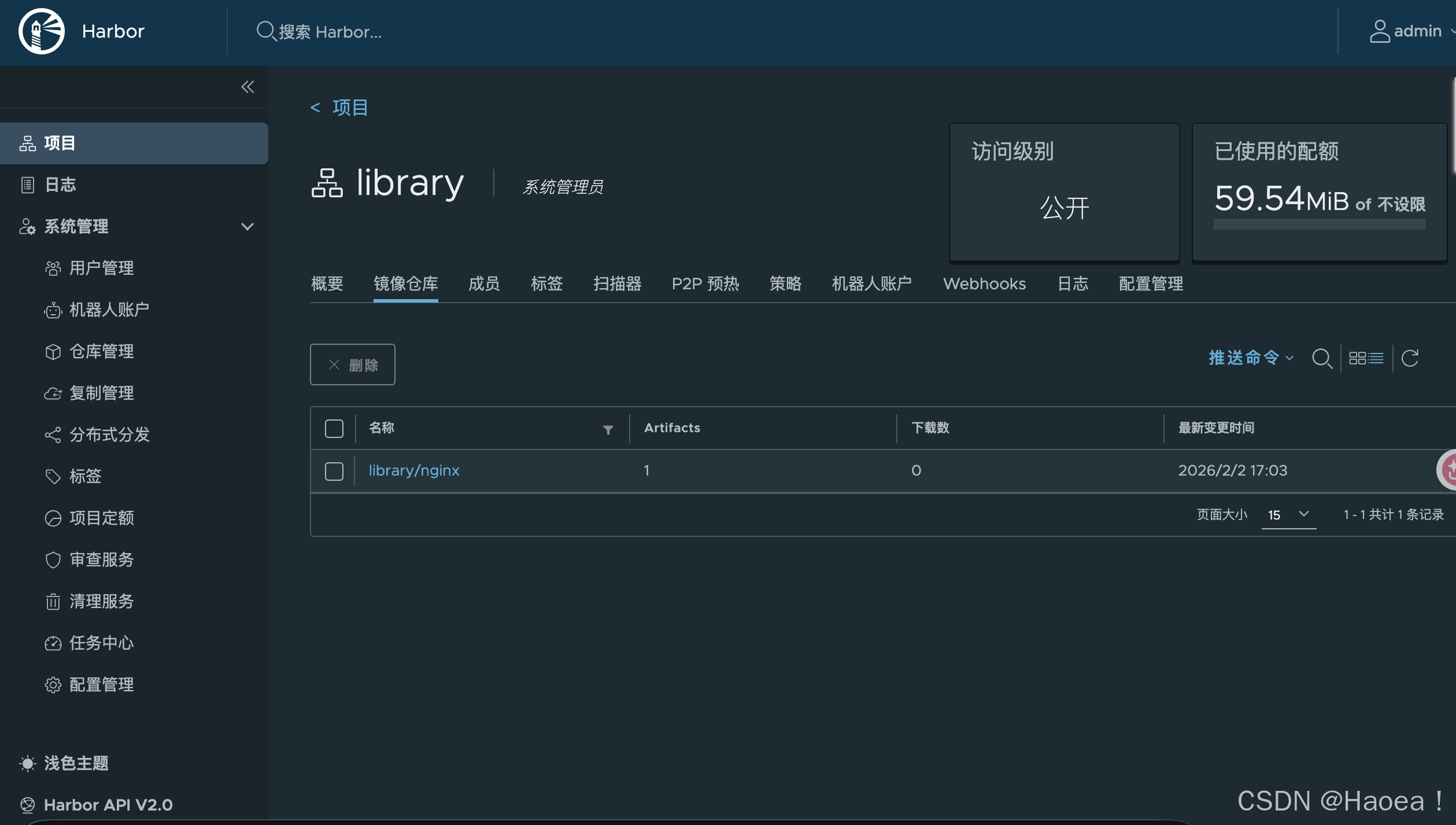Click the 搜索 Harbor search field
Screen dimensions: 1456x825
[330, 32]
